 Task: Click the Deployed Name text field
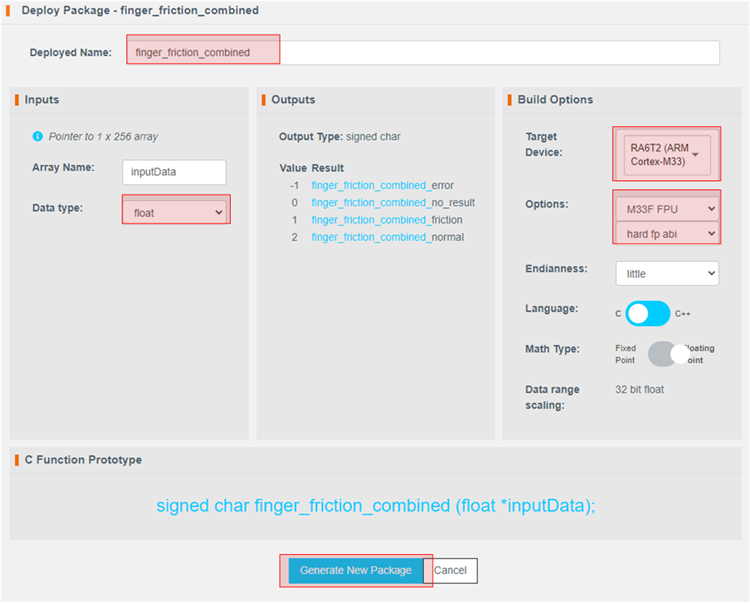point(422,53)
